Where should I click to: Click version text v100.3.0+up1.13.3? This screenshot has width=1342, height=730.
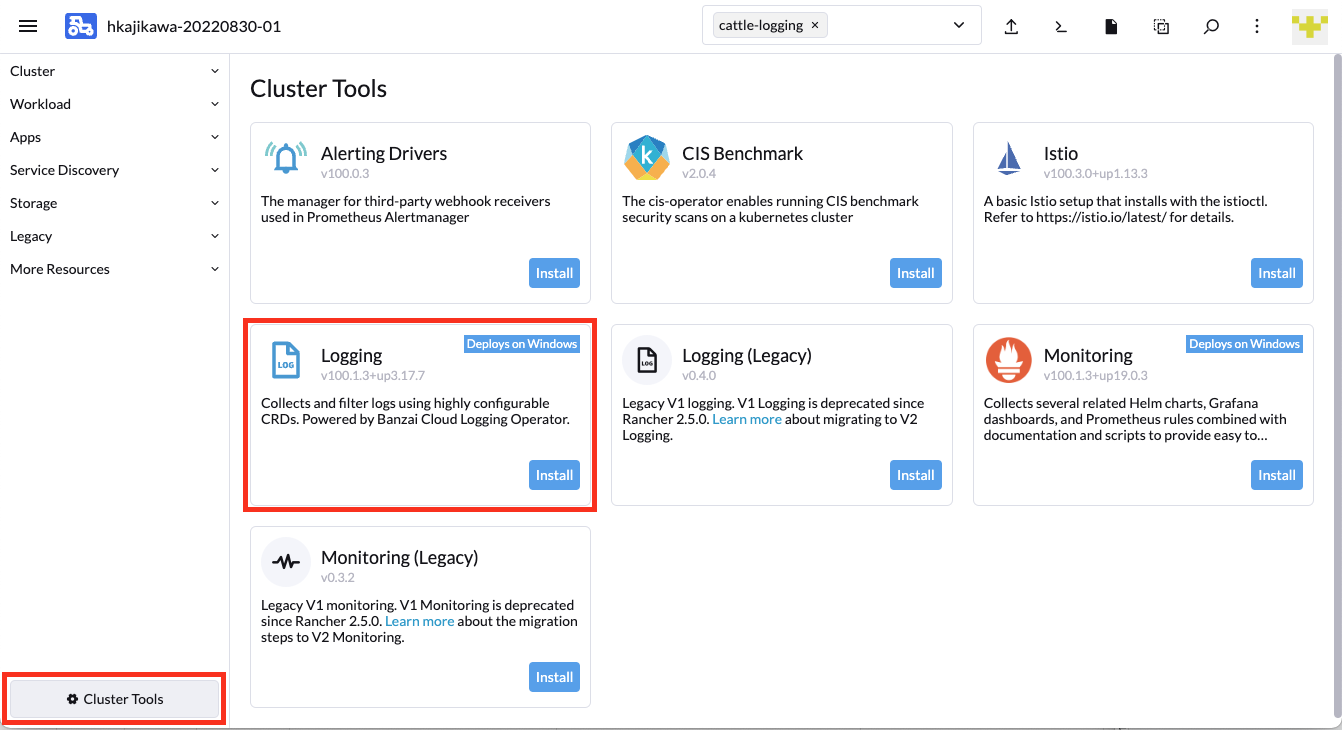coord(1096,174)
